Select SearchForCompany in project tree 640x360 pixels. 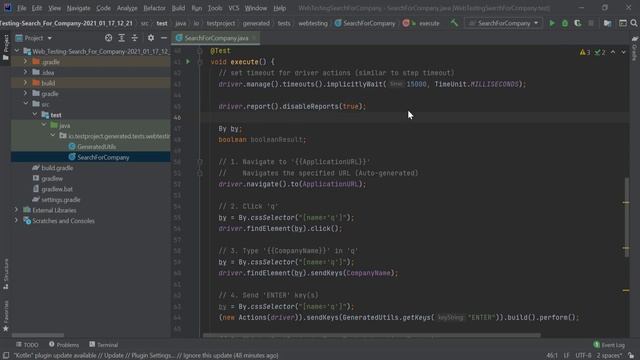click(x=103, y=157)
